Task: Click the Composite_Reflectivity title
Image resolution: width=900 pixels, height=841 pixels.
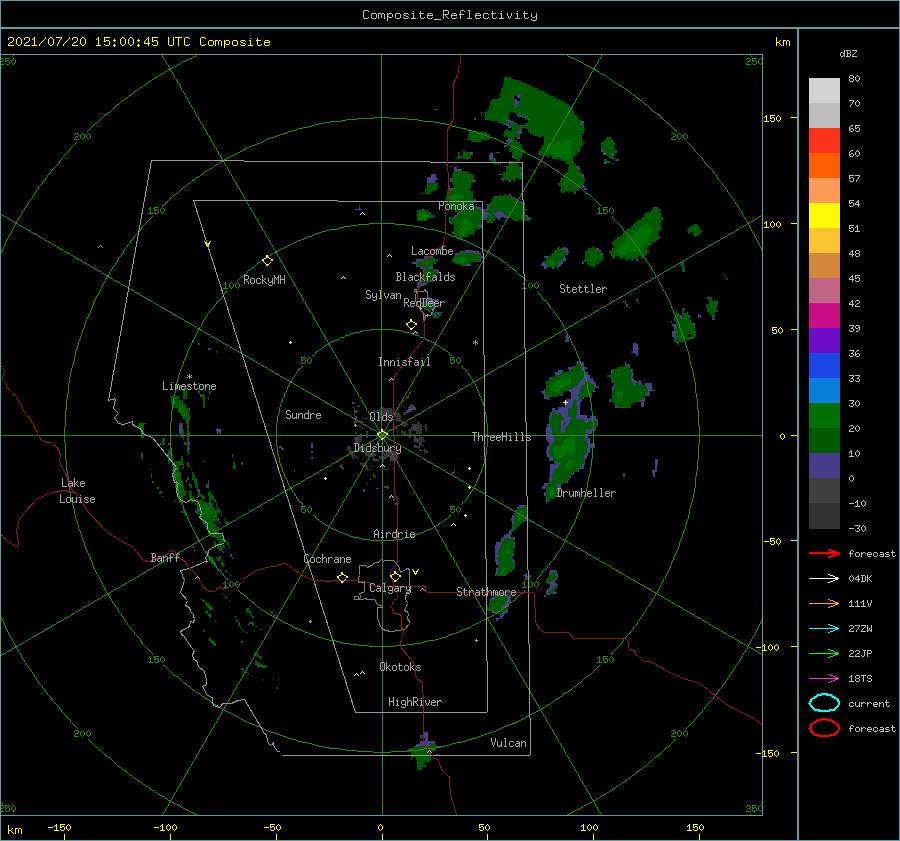Action: click(x=450, y=15)
